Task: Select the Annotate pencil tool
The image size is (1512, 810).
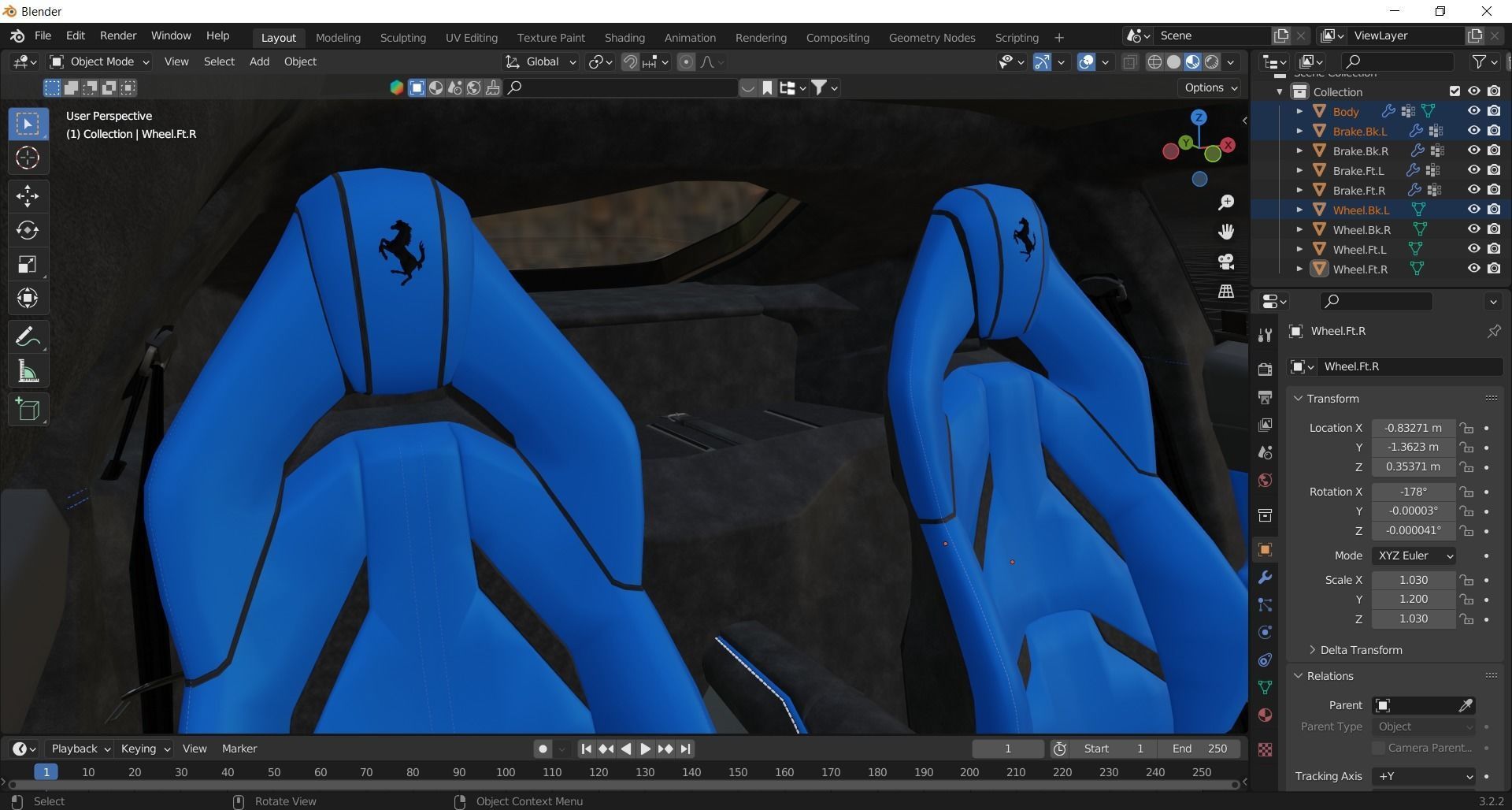Action: tap(28, 337)
